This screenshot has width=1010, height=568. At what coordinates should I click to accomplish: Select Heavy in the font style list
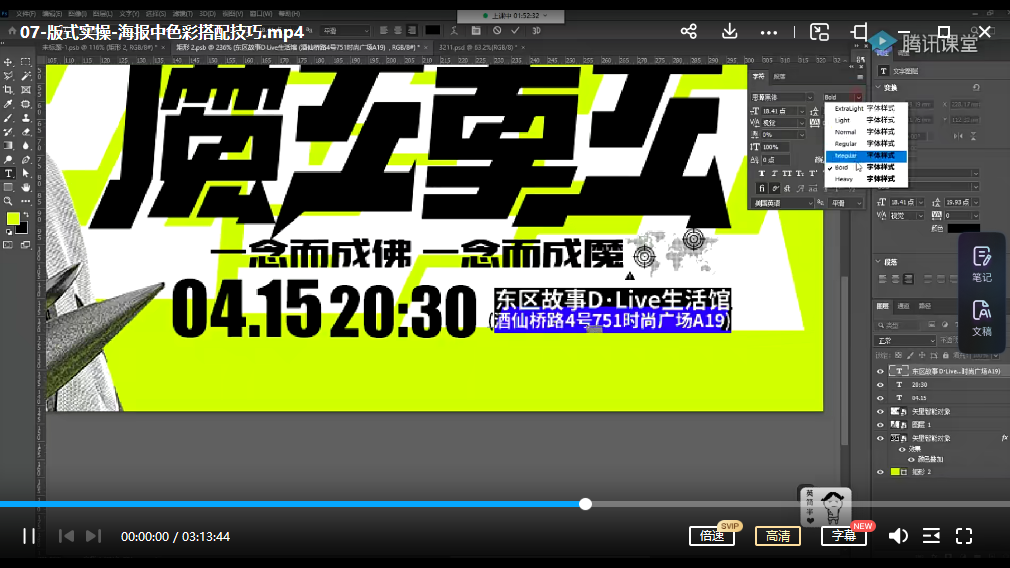[x=844, y=179]
